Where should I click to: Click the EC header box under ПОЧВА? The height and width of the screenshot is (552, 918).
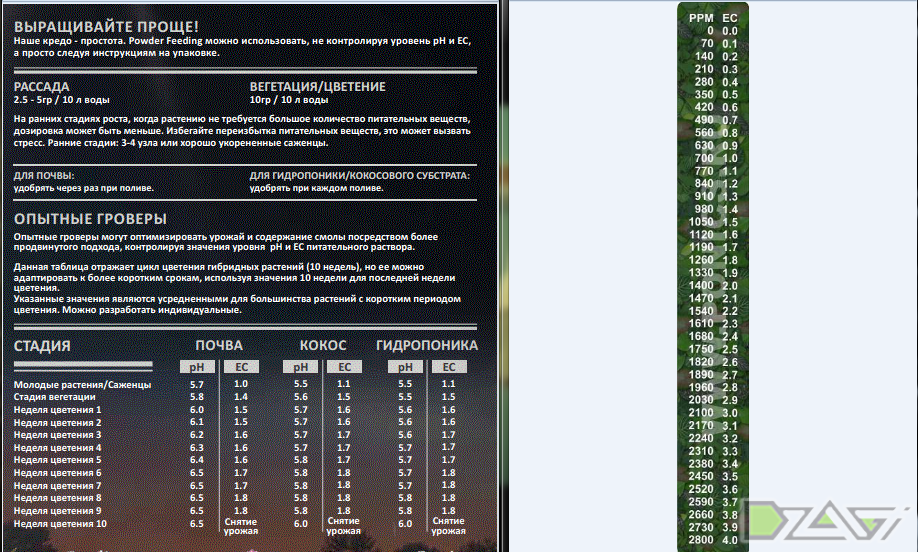[x=241, y=367]
